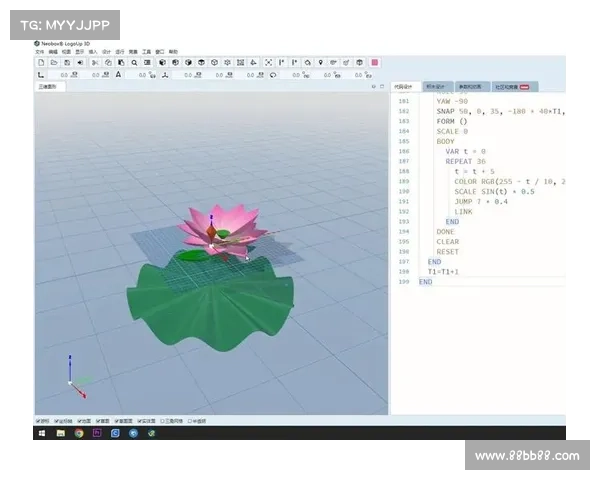600x480 pixels.
Task: Open Chrome from the taskbar
Action: (x=79, y=433)
